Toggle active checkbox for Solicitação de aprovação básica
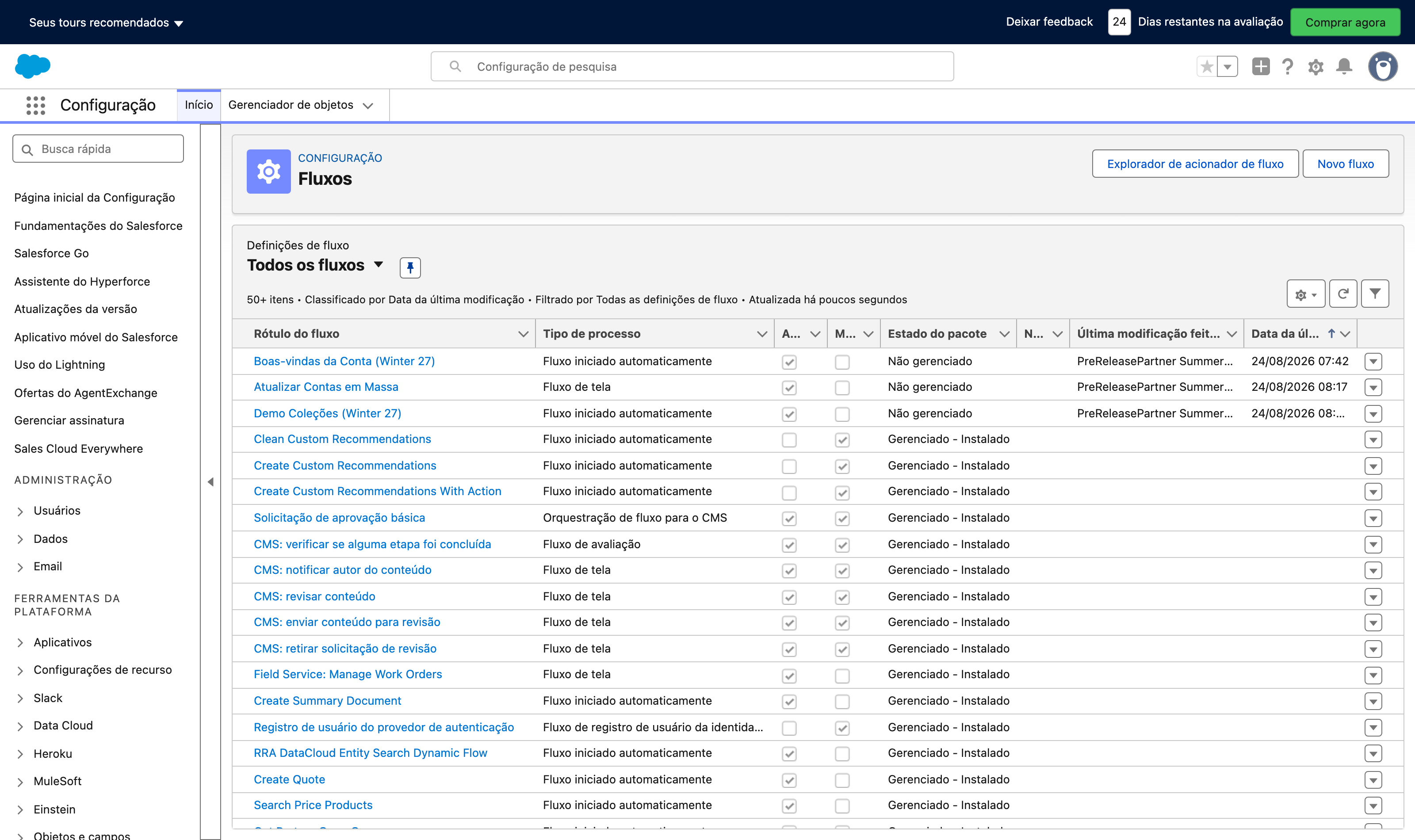Screen dimensions: 1415x840 (789, 519)
